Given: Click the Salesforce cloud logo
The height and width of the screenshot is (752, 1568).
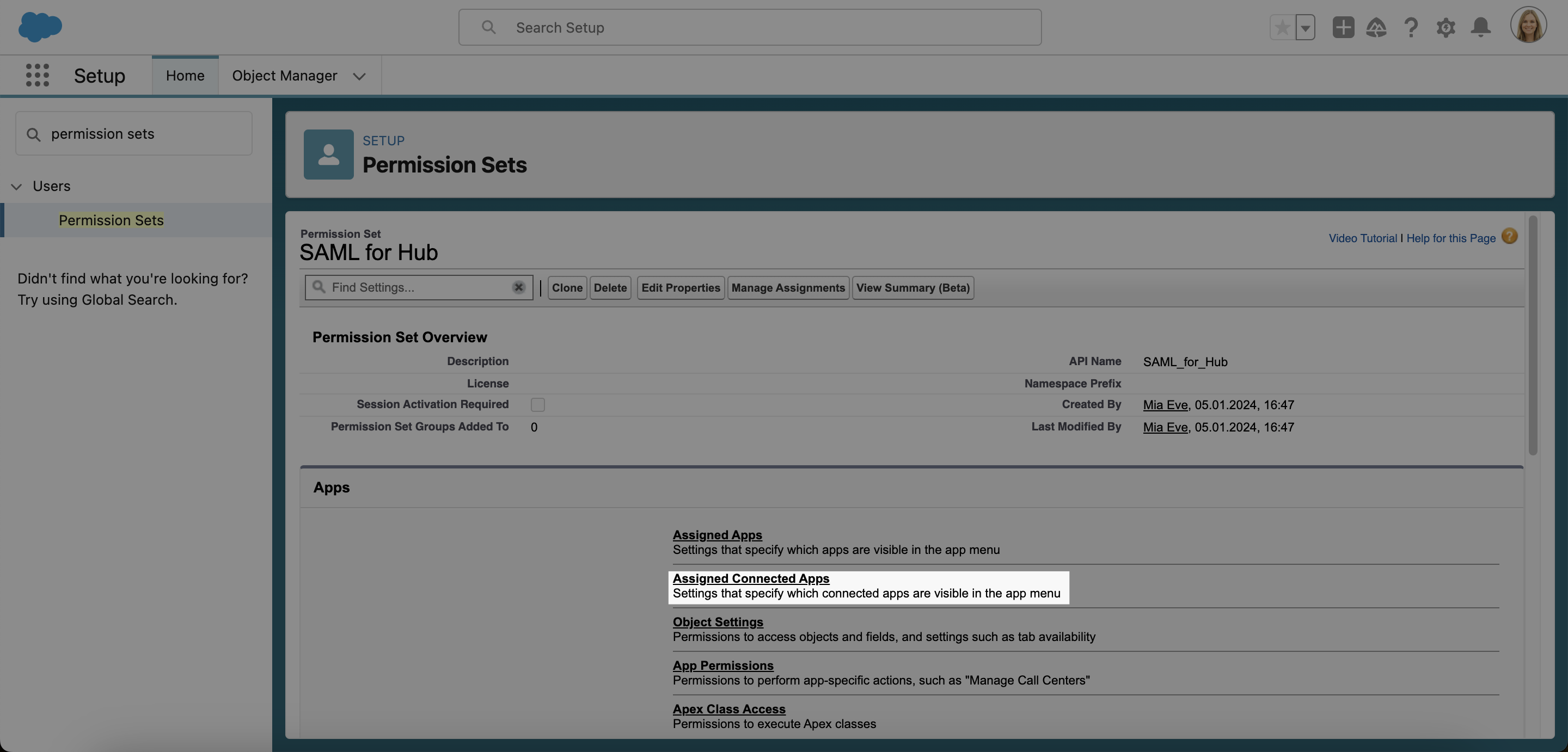Looking at the screenshot, I should 40,27.
